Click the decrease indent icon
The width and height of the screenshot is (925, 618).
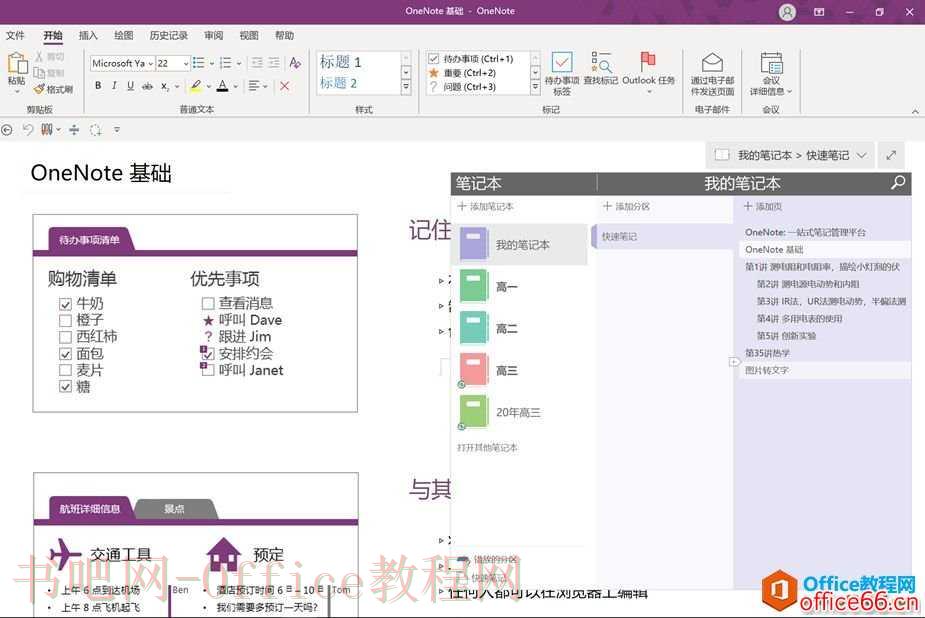[x=257, y=63]
